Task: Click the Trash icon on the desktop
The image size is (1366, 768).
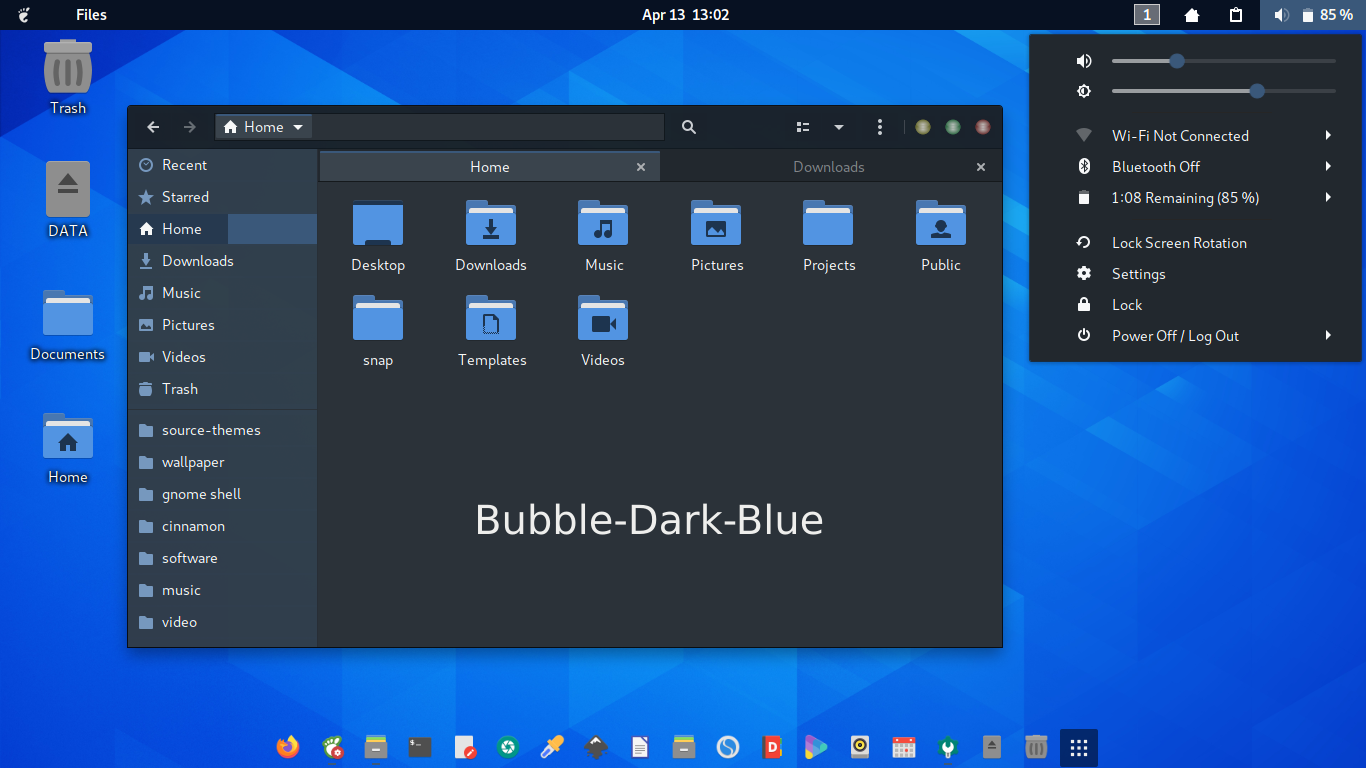Action: 68,66
